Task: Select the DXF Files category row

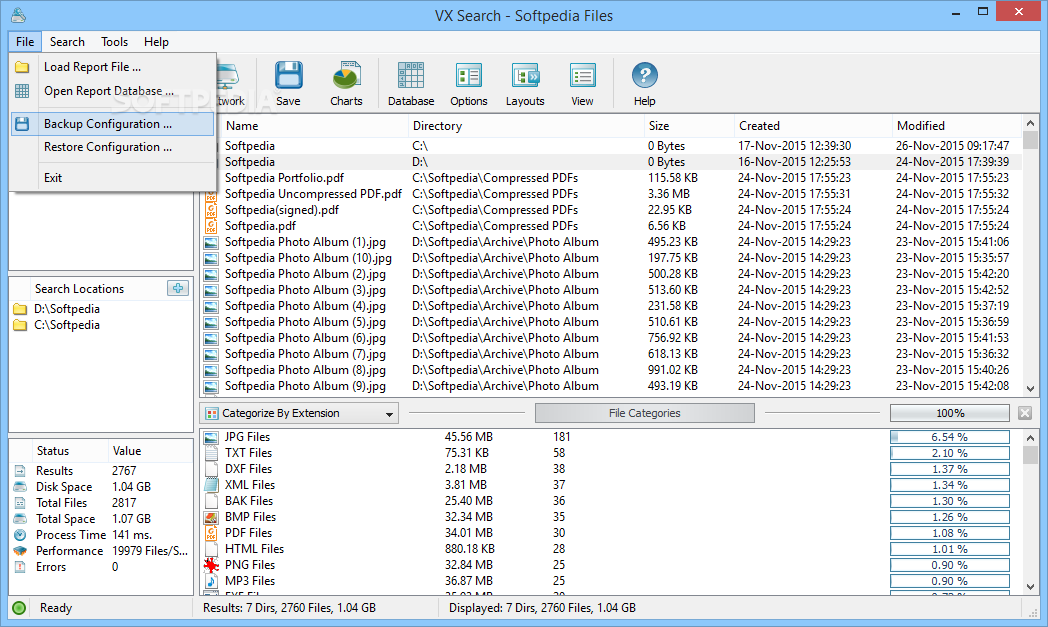Action: [611, 469]
